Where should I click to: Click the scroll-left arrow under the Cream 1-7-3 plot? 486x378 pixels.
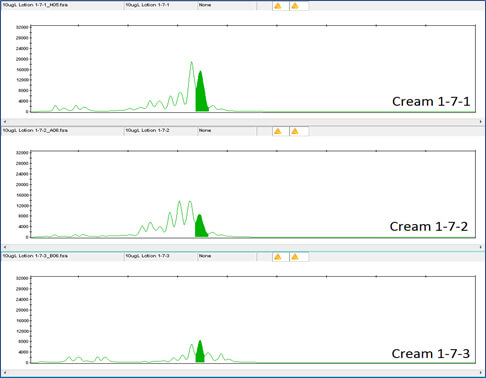5,373
